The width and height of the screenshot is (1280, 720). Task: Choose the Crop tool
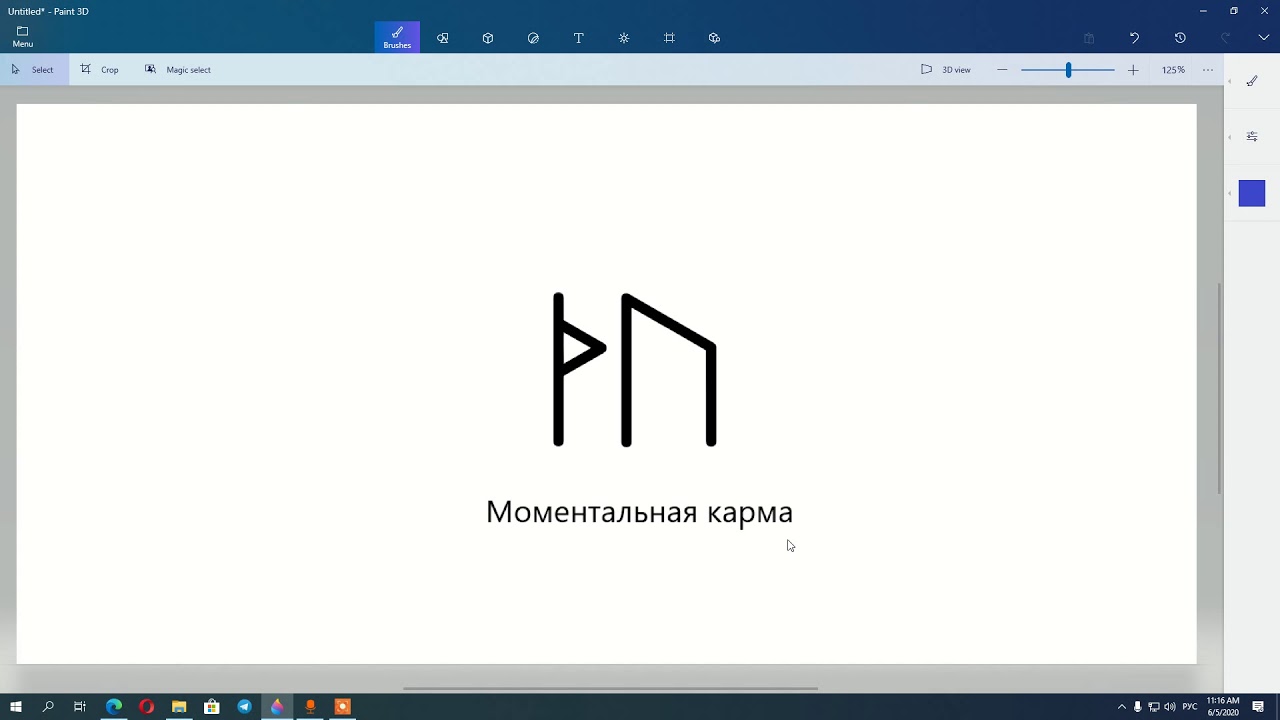coord(100,70)
